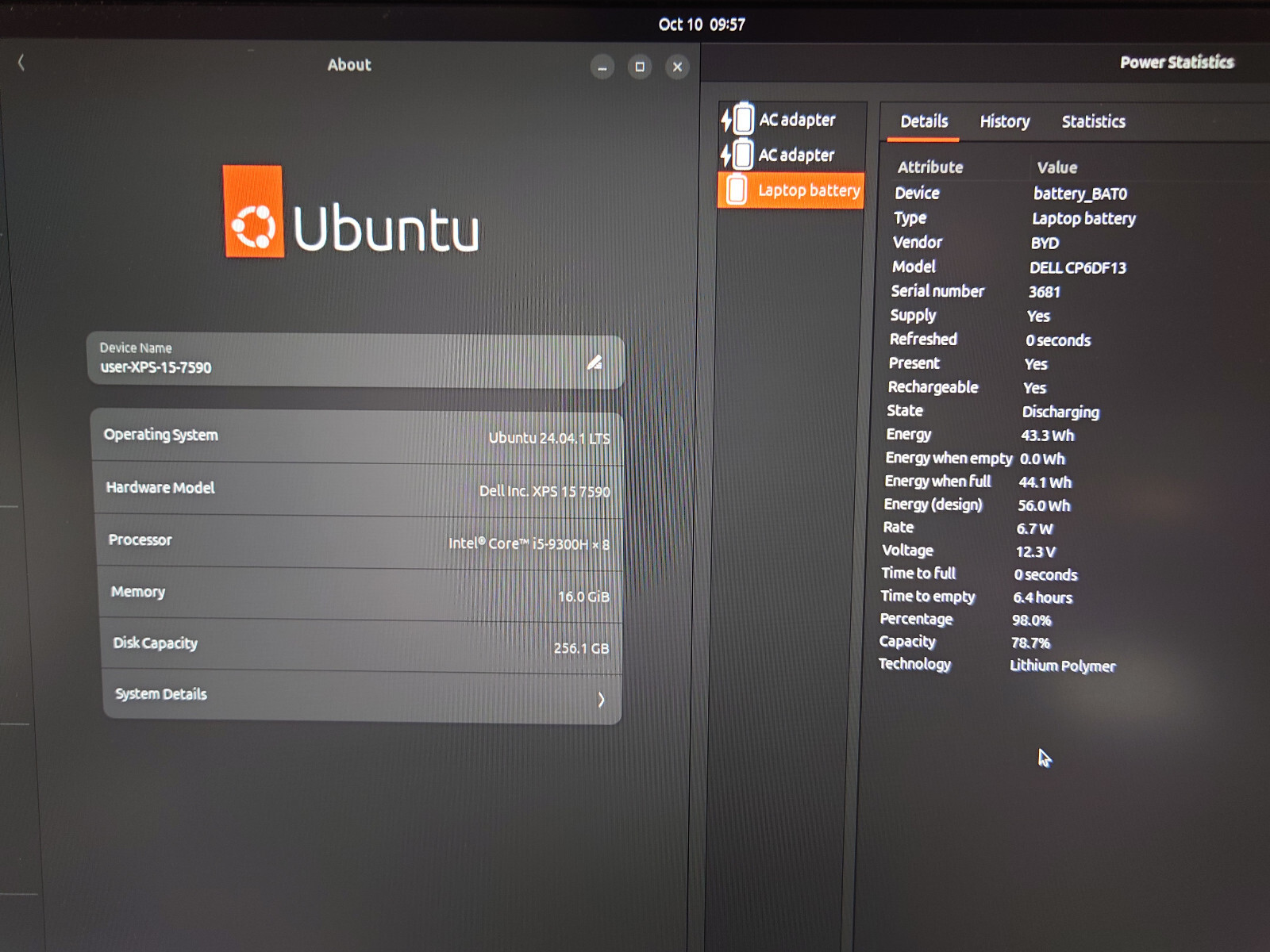Minimize the About window
Screen dimensions: 1270x952
(x=602, y=67)
